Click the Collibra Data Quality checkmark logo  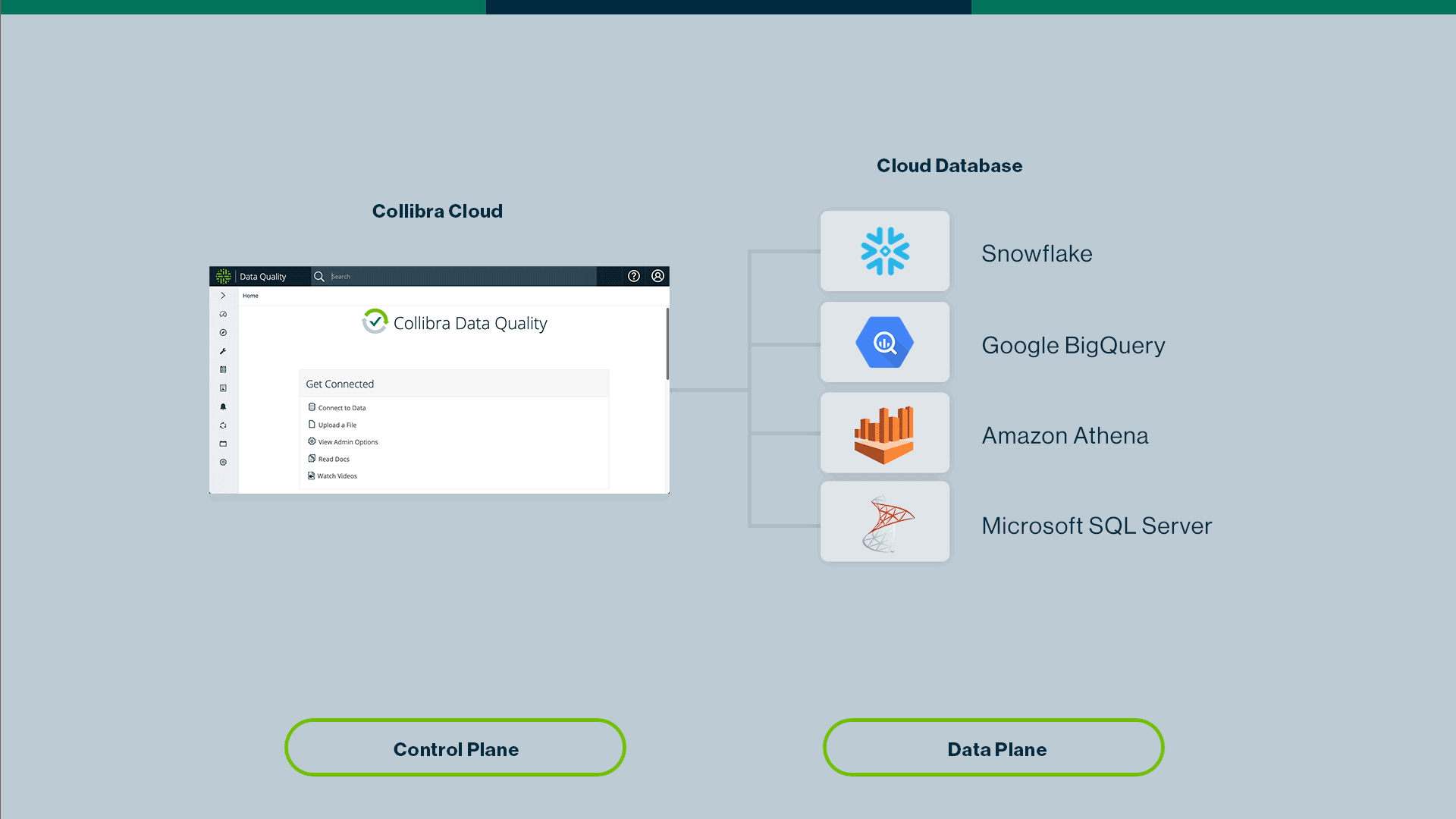pyautogui.click(x=375, y=322)
